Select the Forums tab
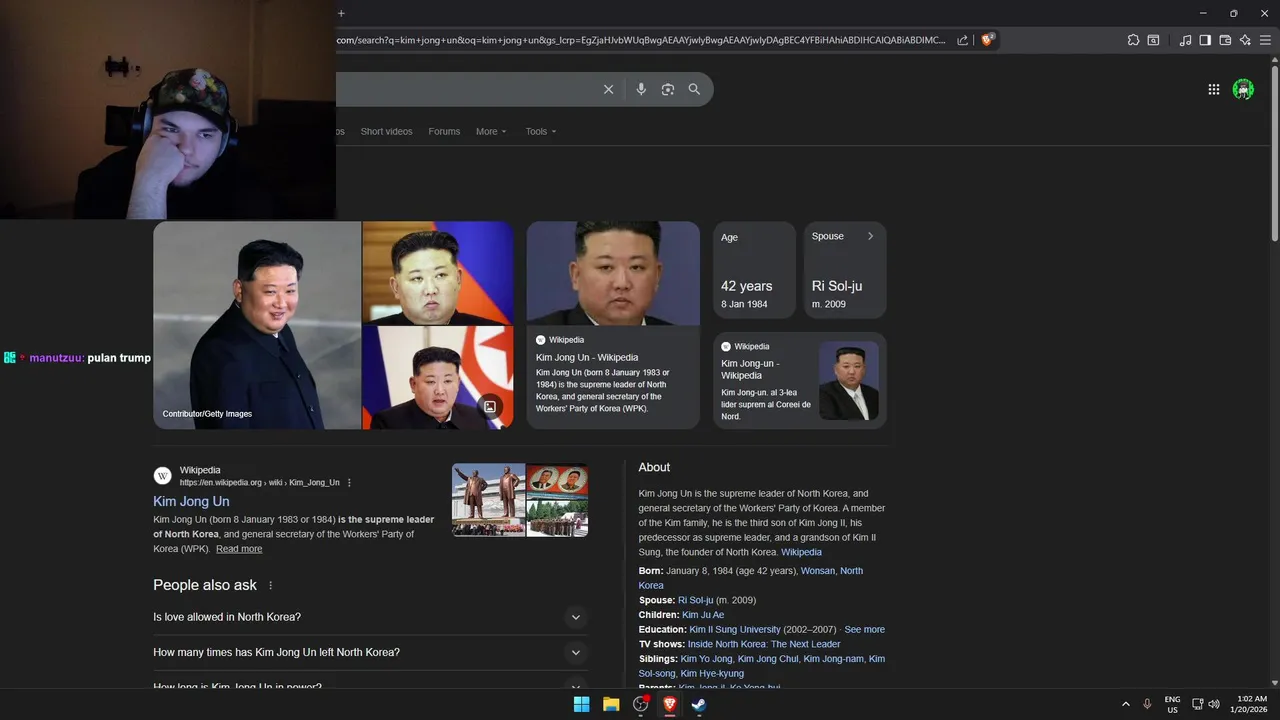This screenshot has width=1280, height=720. pyautogui.click(x=444, y=132)
